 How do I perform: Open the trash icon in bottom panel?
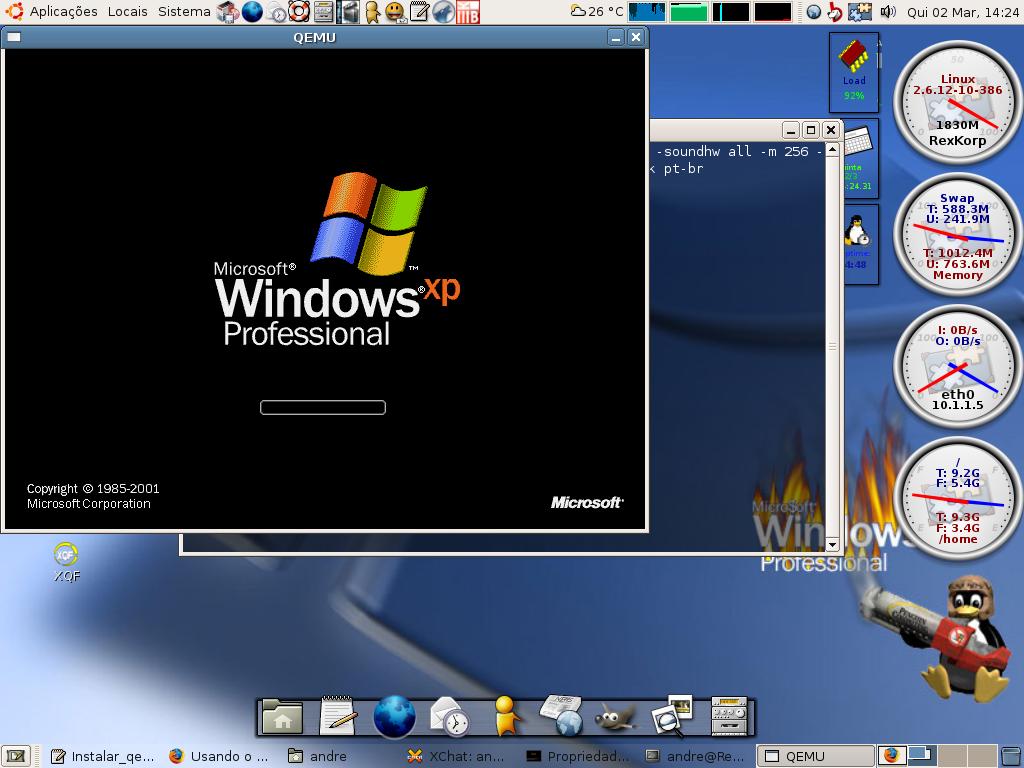point(1010,756)
